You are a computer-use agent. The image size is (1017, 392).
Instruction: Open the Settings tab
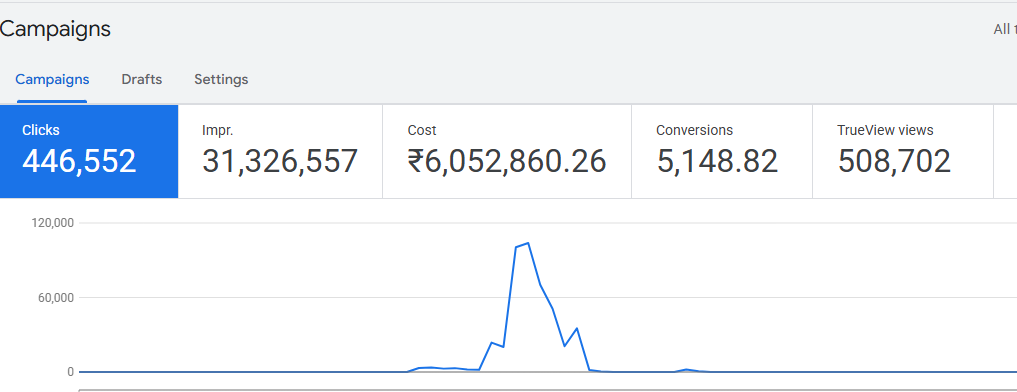[x=221, y=79]
